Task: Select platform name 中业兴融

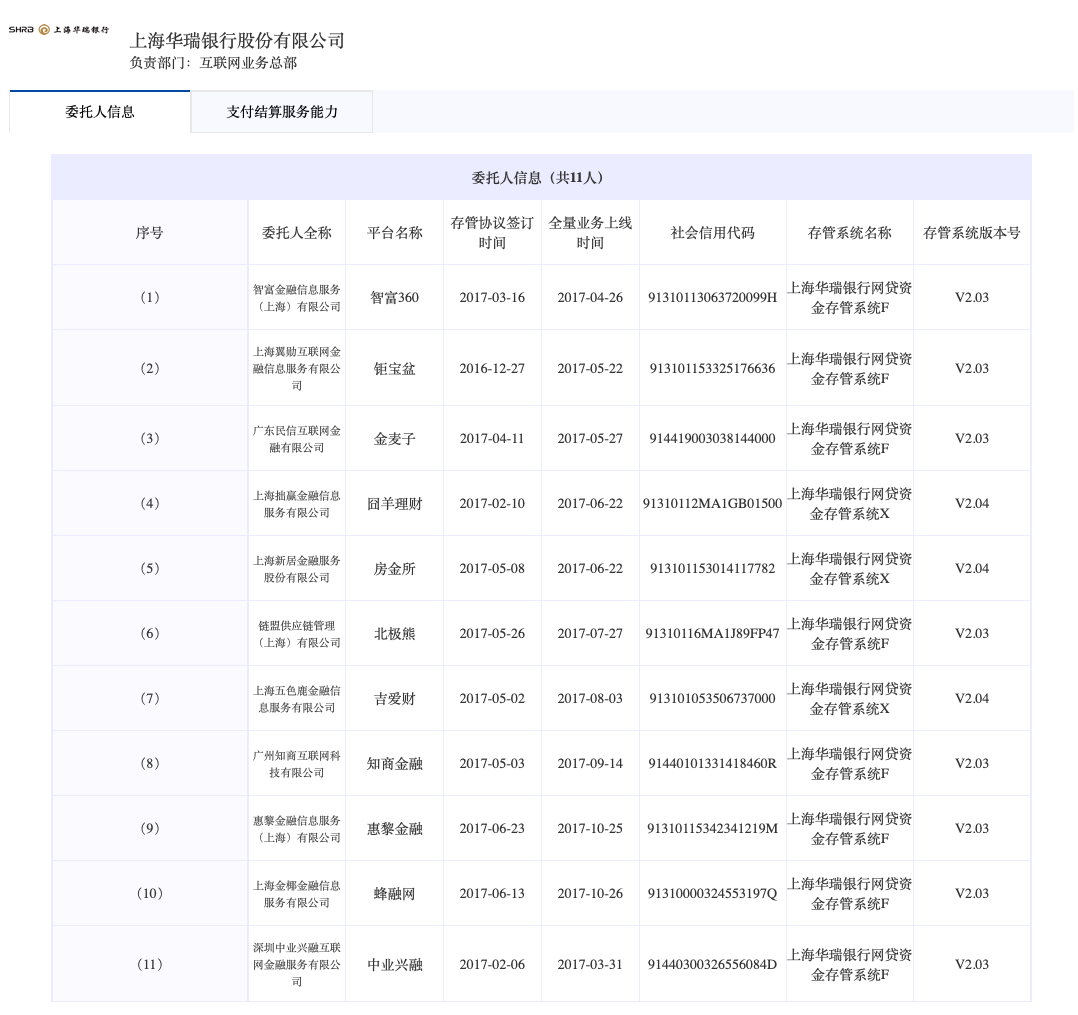Action: (x=395, y=965)
